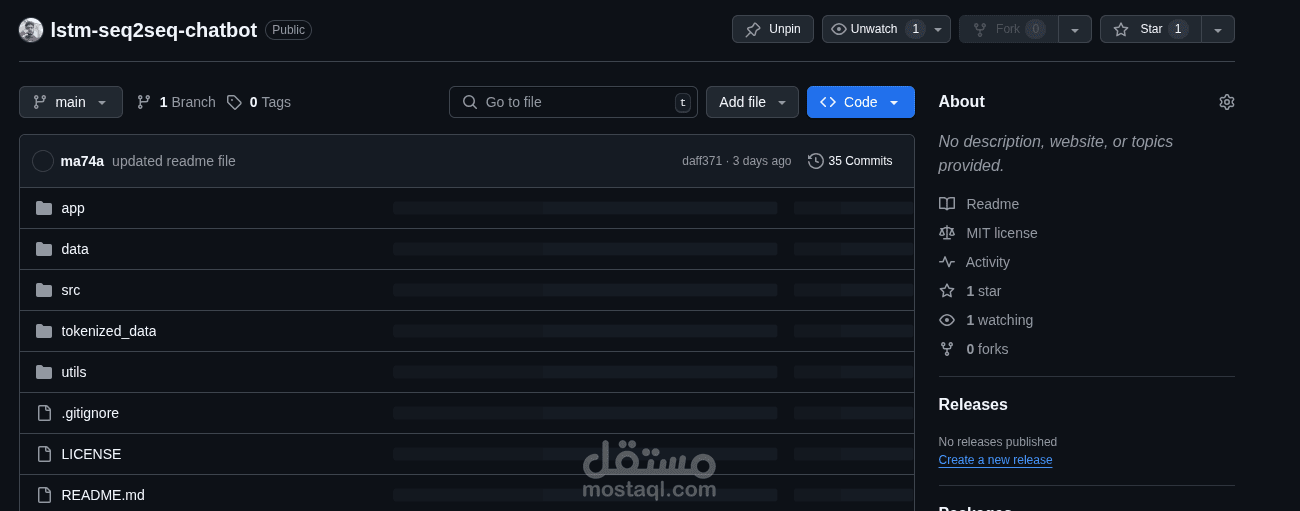Click the folder icon for data

tap(44, 249)
